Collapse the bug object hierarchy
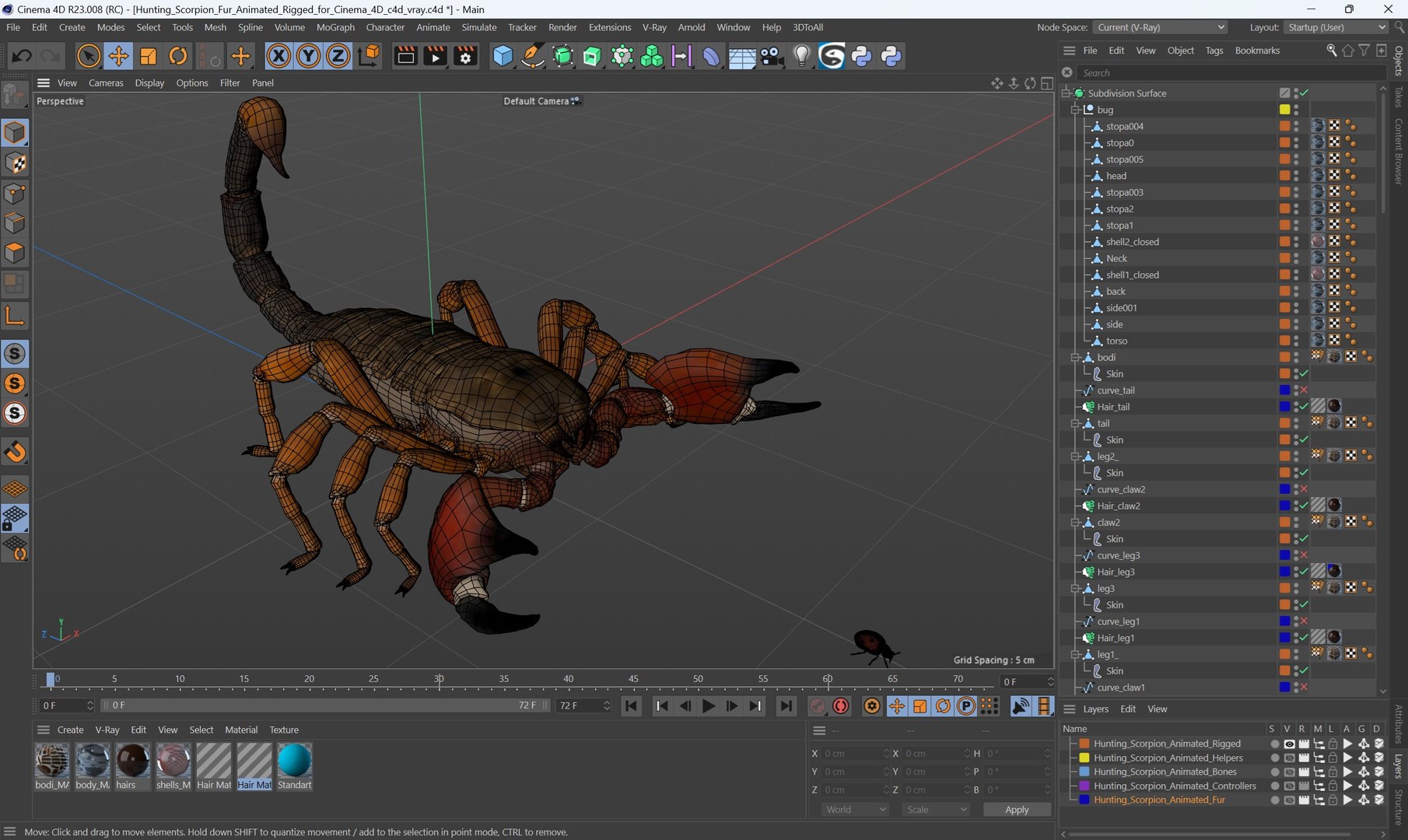Screen dimensions: 1408x840 point(1075,110)
